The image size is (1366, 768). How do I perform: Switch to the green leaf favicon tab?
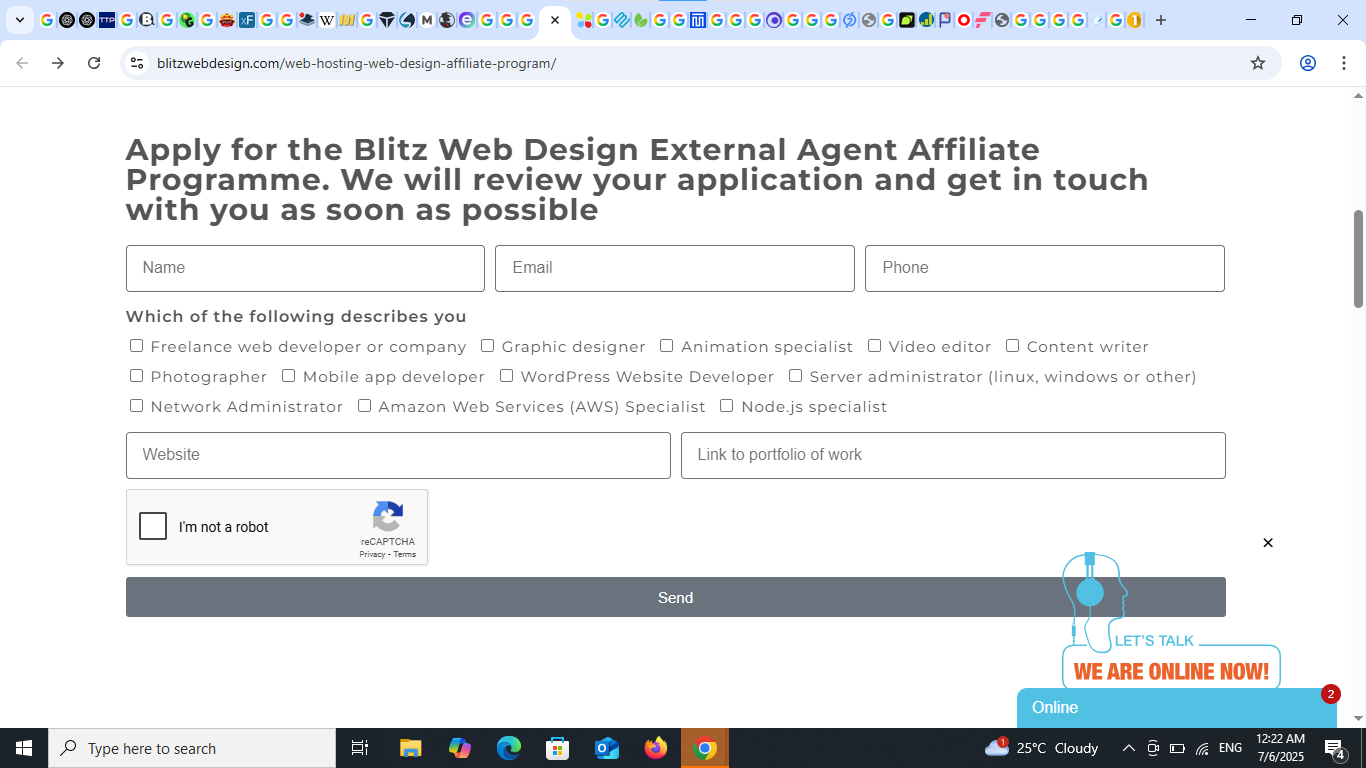tap(641, 20)
